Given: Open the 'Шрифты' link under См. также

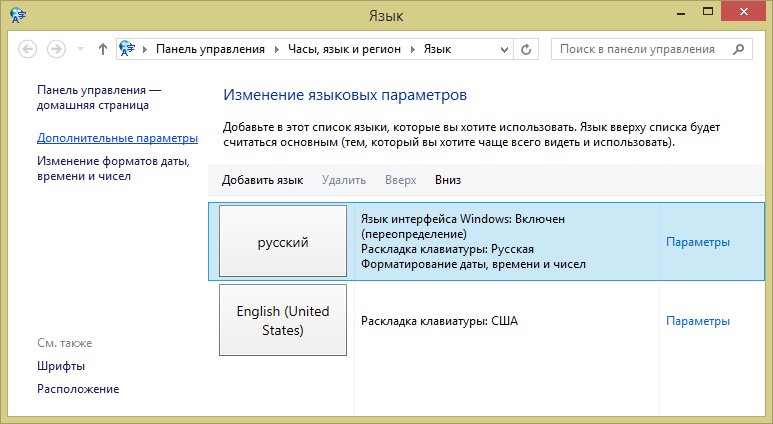Looking at the screenshot, I should [61, 366].
